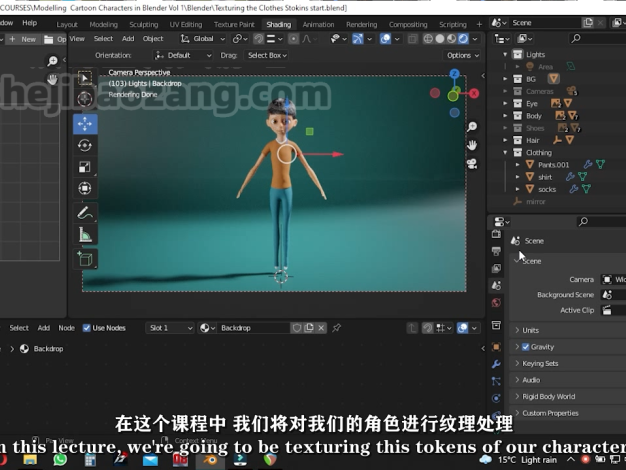The height and width of the screenshot is (470, 626).
Task: Open the Global transform orientation dropdown
Action: coord(203,39)
